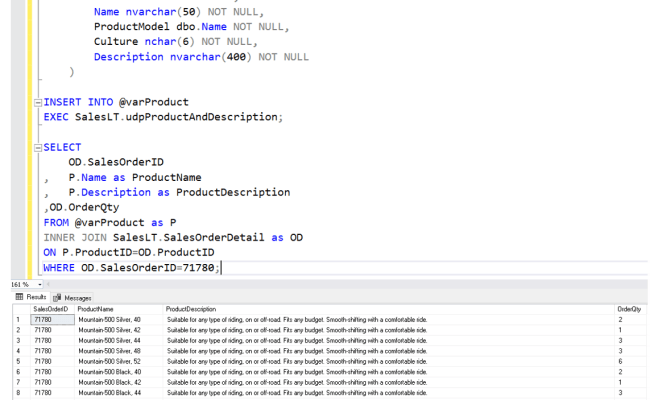Click Culture nchar(6) definition line
Image resolution: width=650 pixels, height=400 pixels.
coord(176,41)
